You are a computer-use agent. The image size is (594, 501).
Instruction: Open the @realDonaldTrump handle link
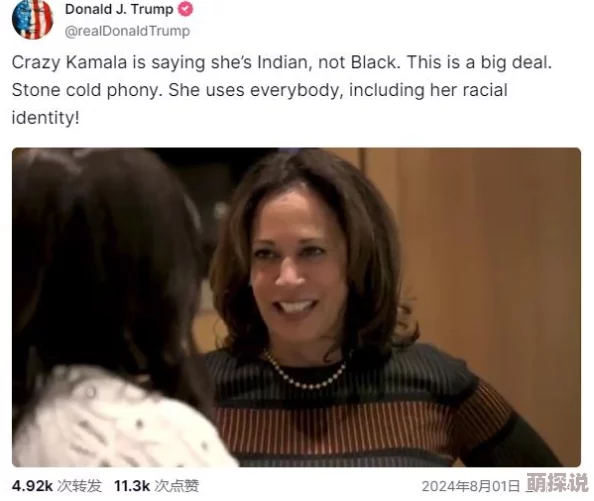coord(127,31)
